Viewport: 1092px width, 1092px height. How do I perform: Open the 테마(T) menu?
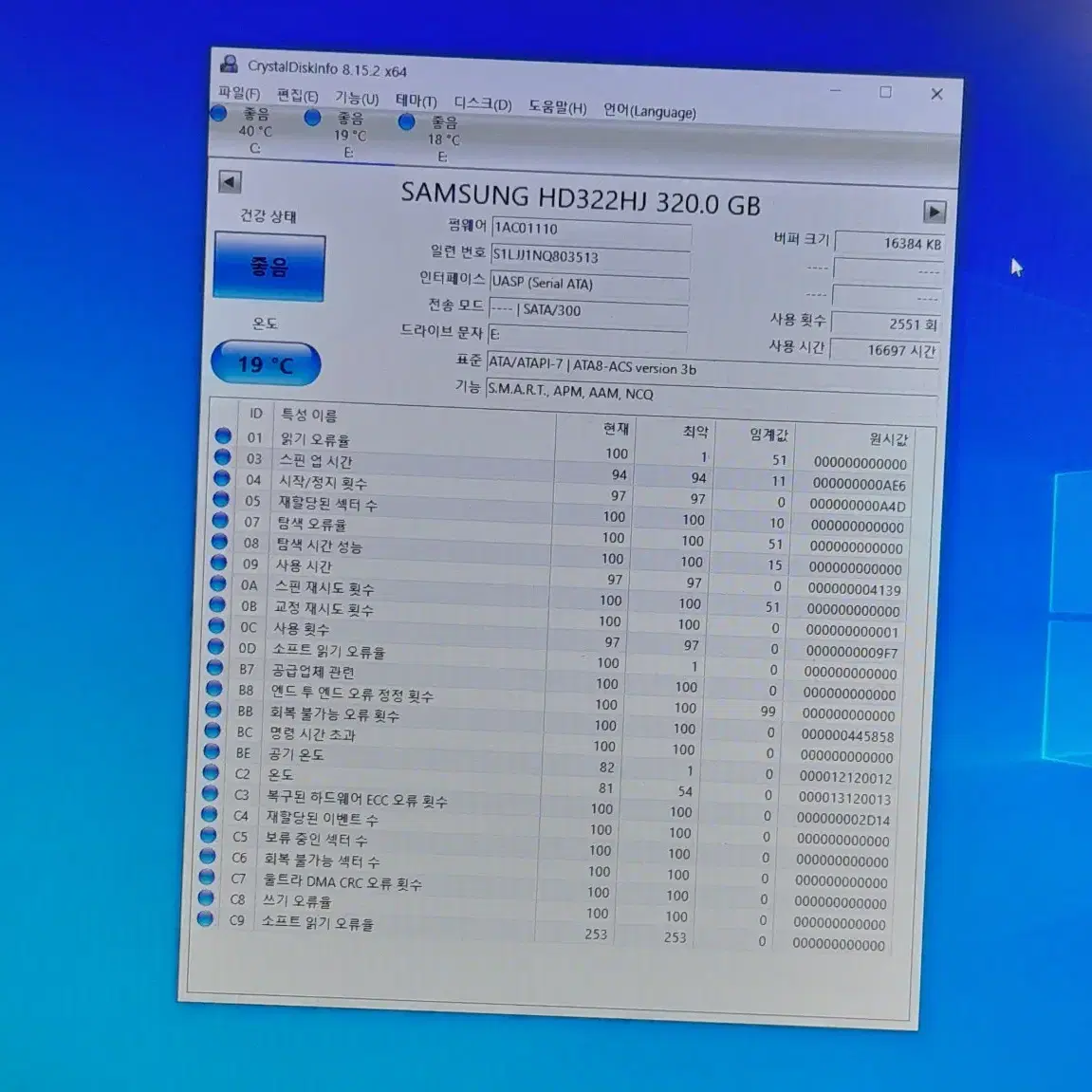click(x=416, y=101)
